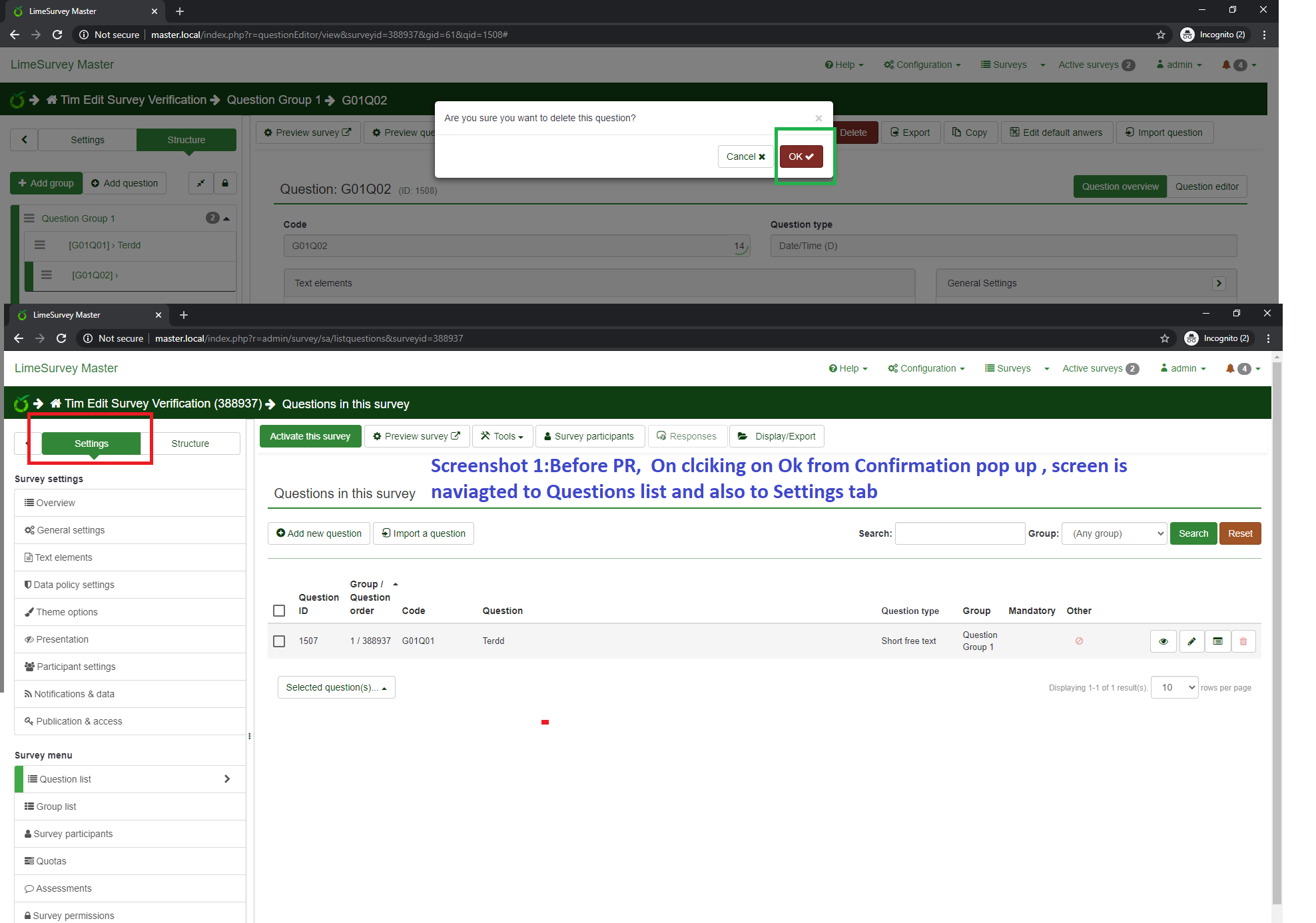Click OK in the delete confirmation dialog

(801, 156)
